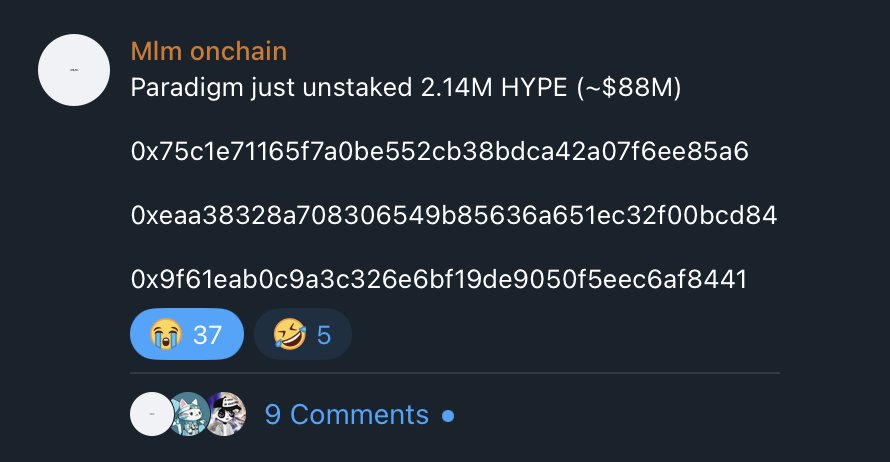Viewport: 890px width, 462px height.
Task: Click the blue unread dot beside Comments
Action: 447,415
